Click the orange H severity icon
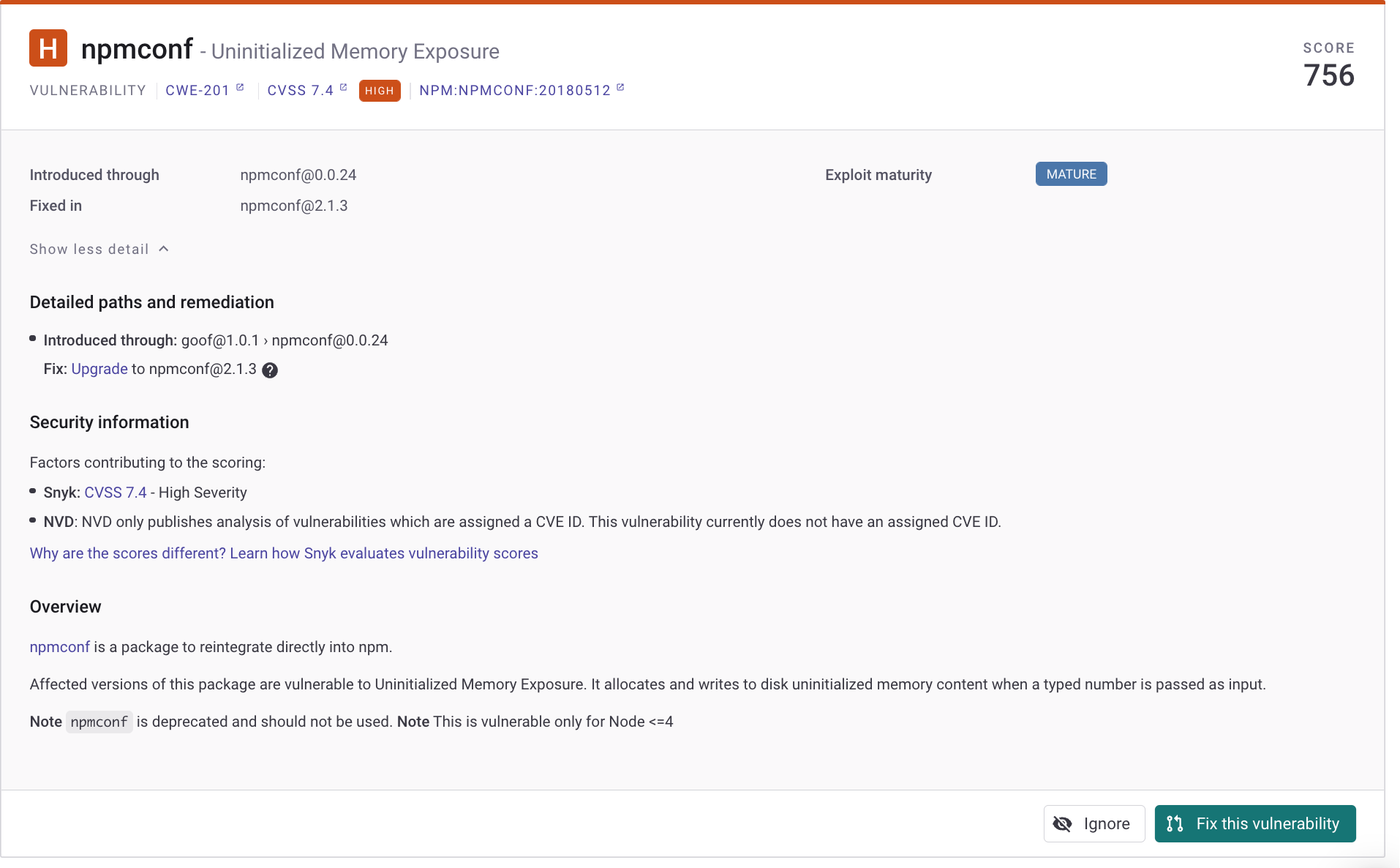Image resolution: width=1400 pixels, height=868 pixels. tap(48, 48)
